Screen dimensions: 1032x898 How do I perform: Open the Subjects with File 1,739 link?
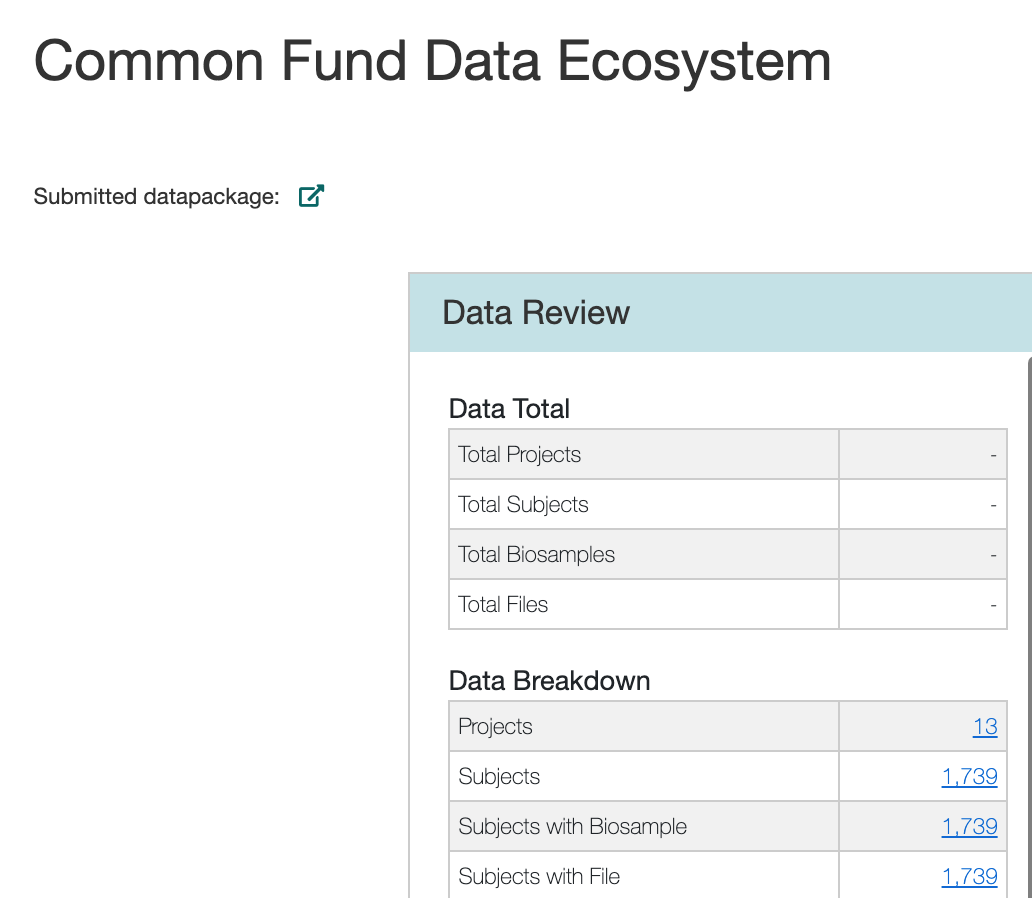pos(969,877)
